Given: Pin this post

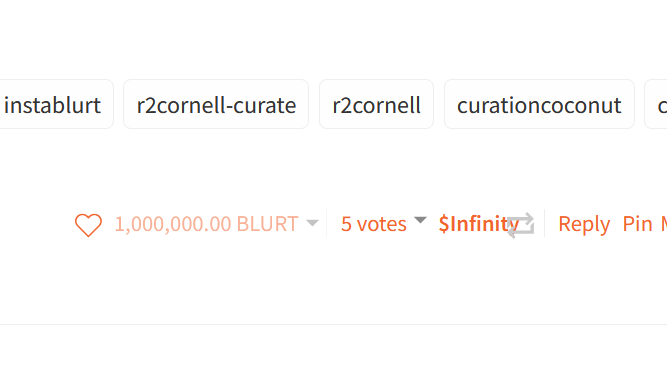Looking at the screenshot, I should [637, 224].
